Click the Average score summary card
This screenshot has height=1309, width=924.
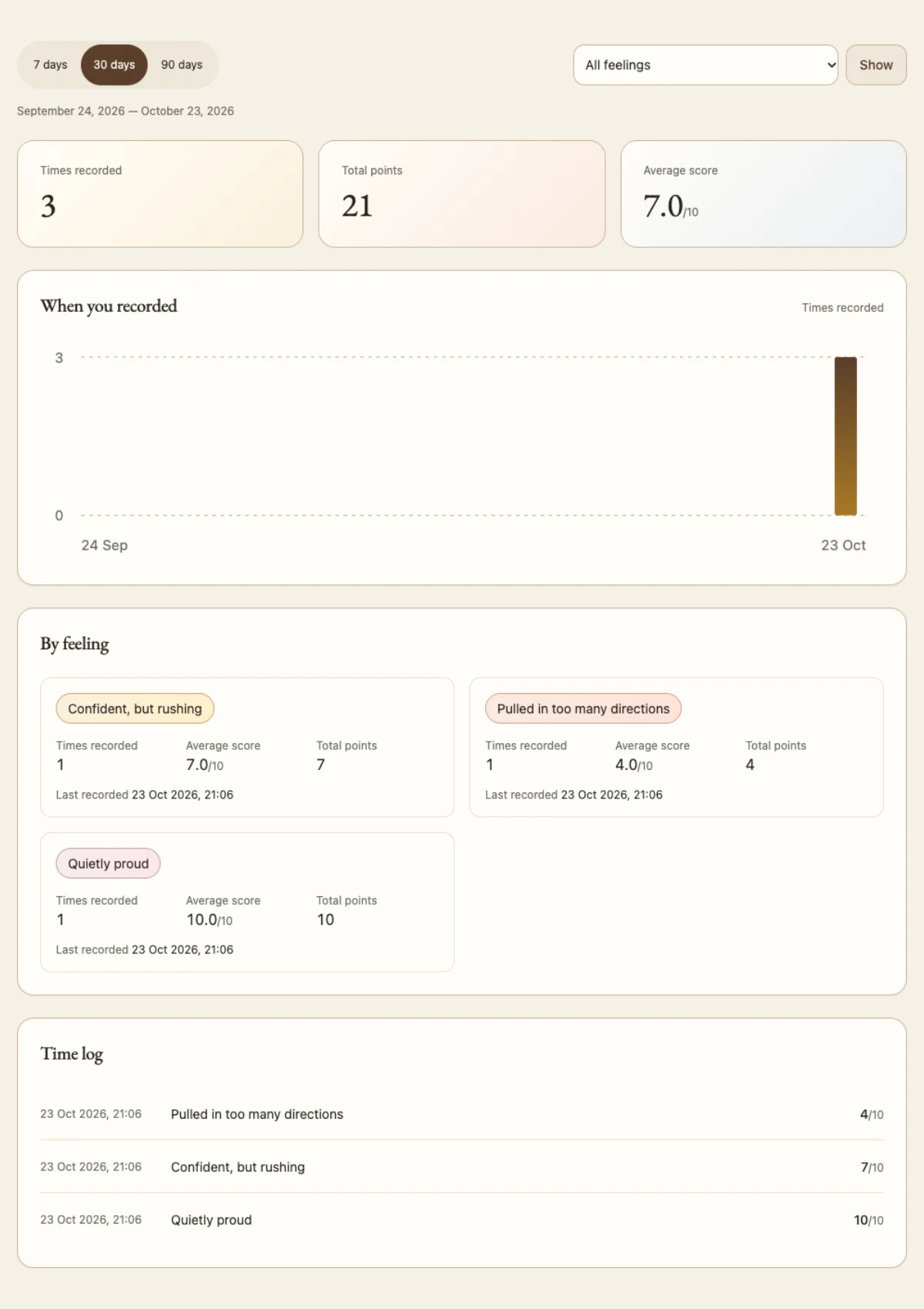pyautogui.click(x=764, y=193)
